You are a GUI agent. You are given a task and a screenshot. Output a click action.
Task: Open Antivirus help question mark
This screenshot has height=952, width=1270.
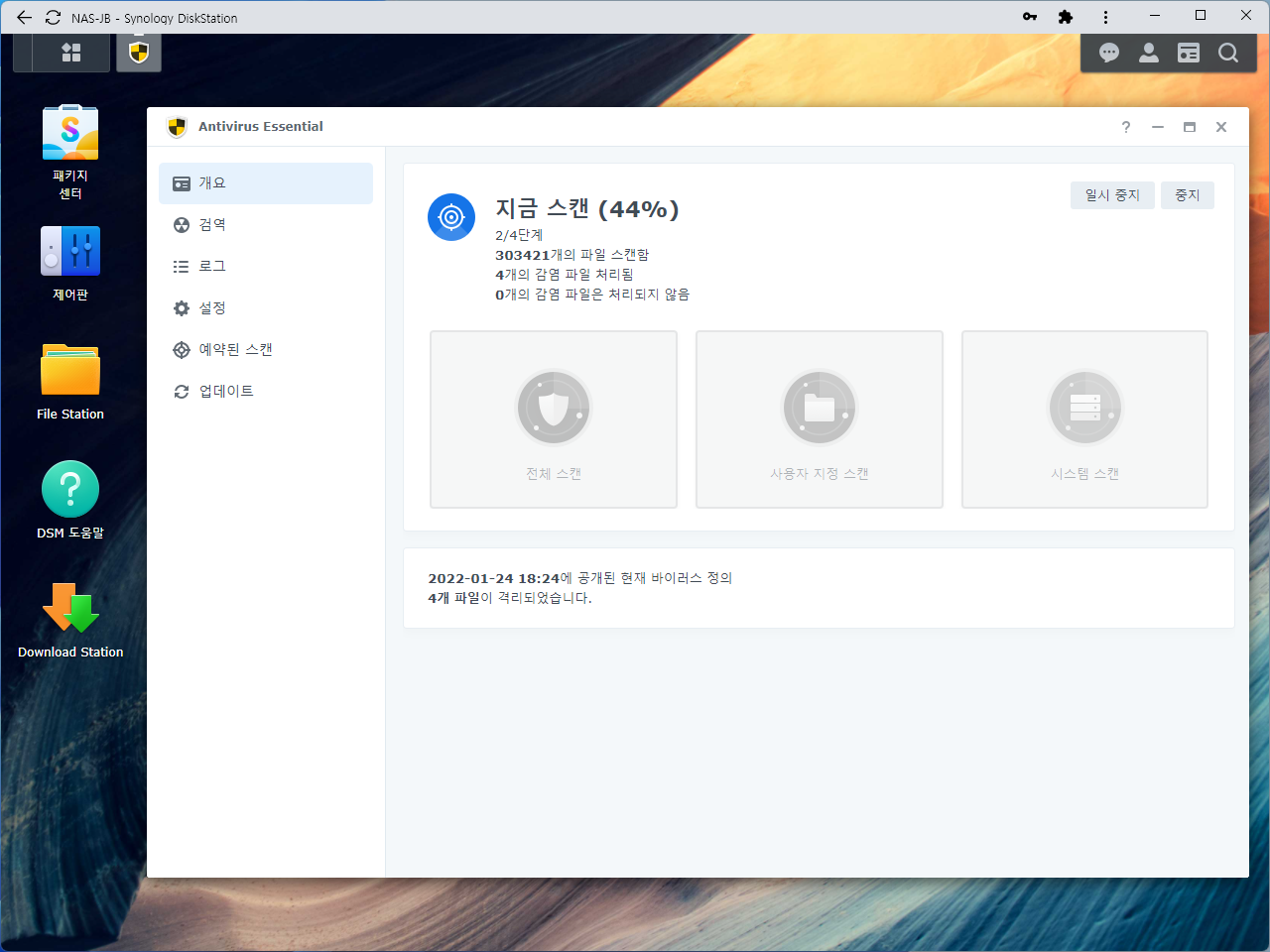(x=1126, y=127)
